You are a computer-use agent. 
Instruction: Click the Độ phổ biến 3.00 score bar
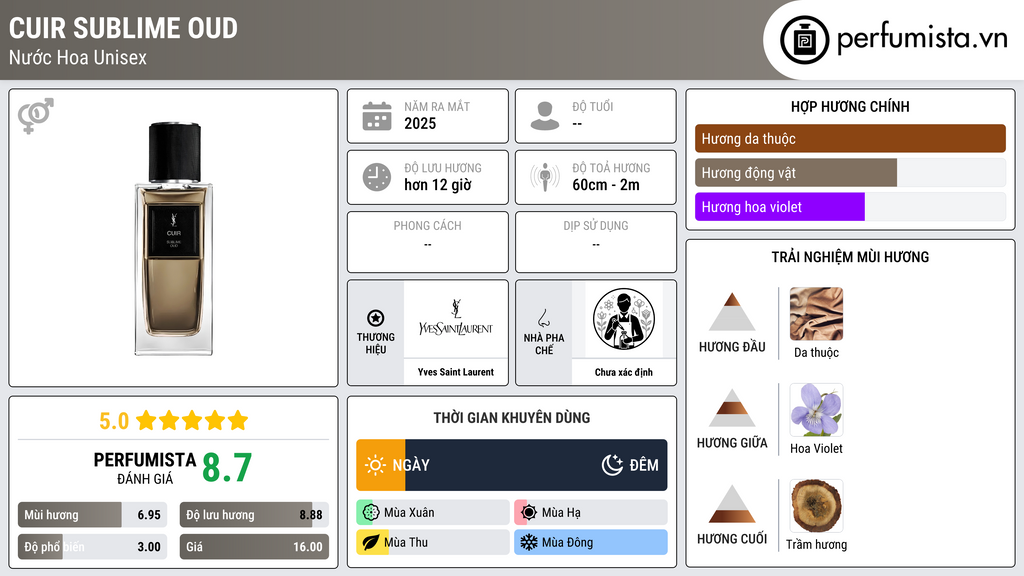click(93, 547)
